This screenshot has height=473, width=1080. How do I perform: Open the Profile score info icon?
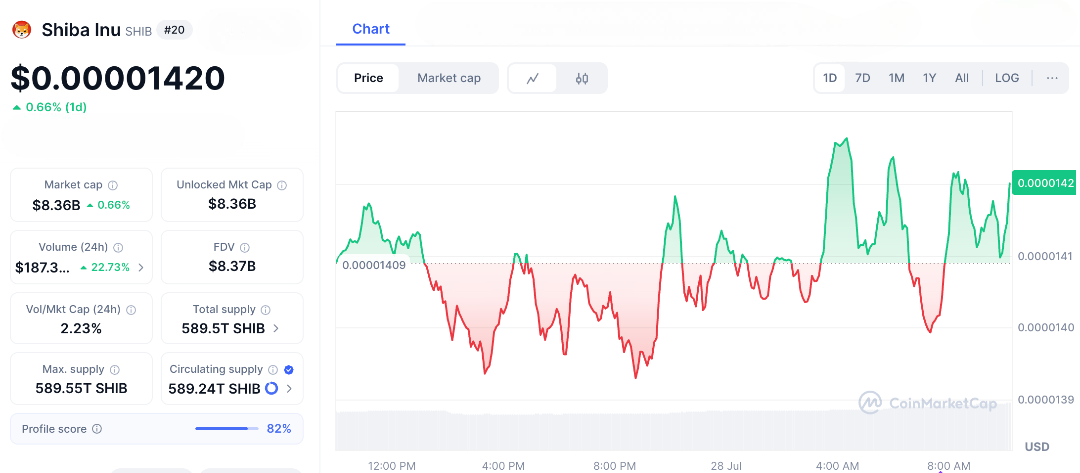[97, 429]
